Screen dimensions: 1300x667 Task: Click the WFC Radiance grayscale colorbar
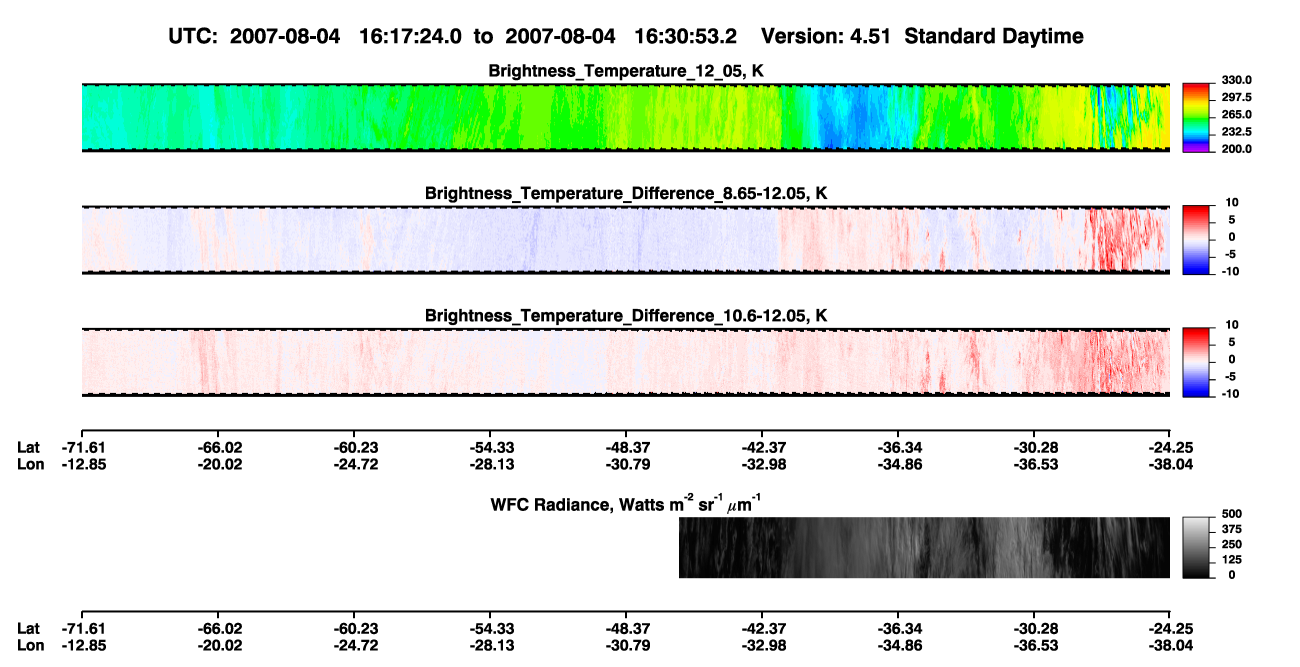click(x=1197, y=547)
